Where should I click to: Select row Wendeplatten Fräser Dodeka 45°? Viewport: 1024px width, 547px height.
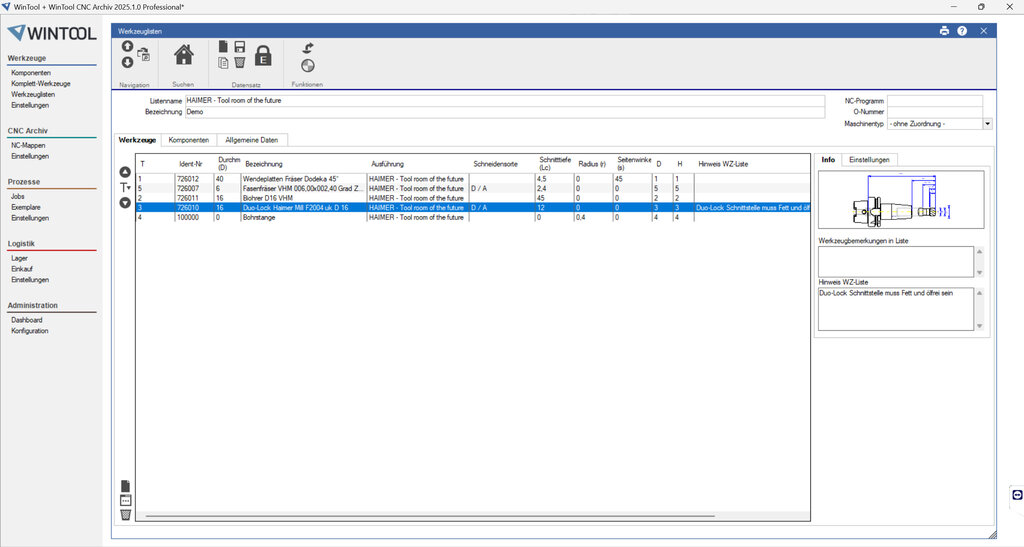473,179
